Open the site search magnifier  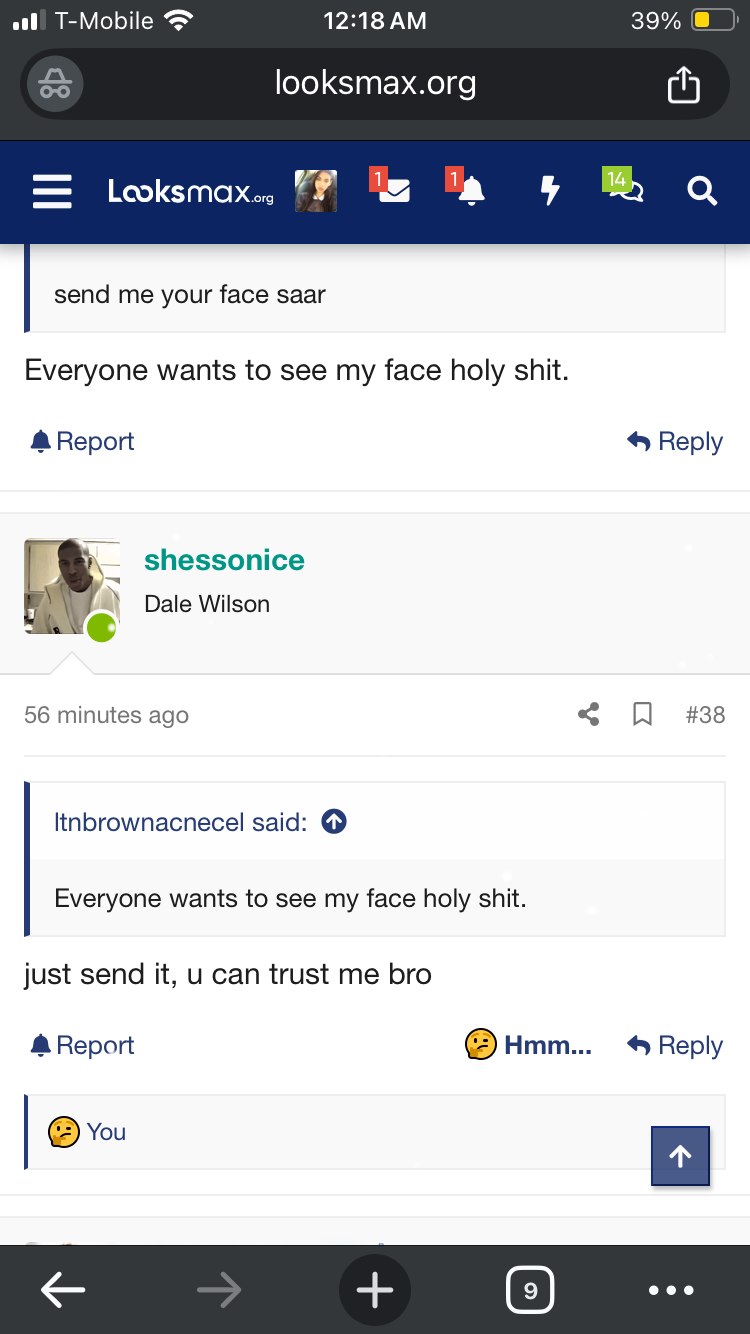click(x=702, y=191)
